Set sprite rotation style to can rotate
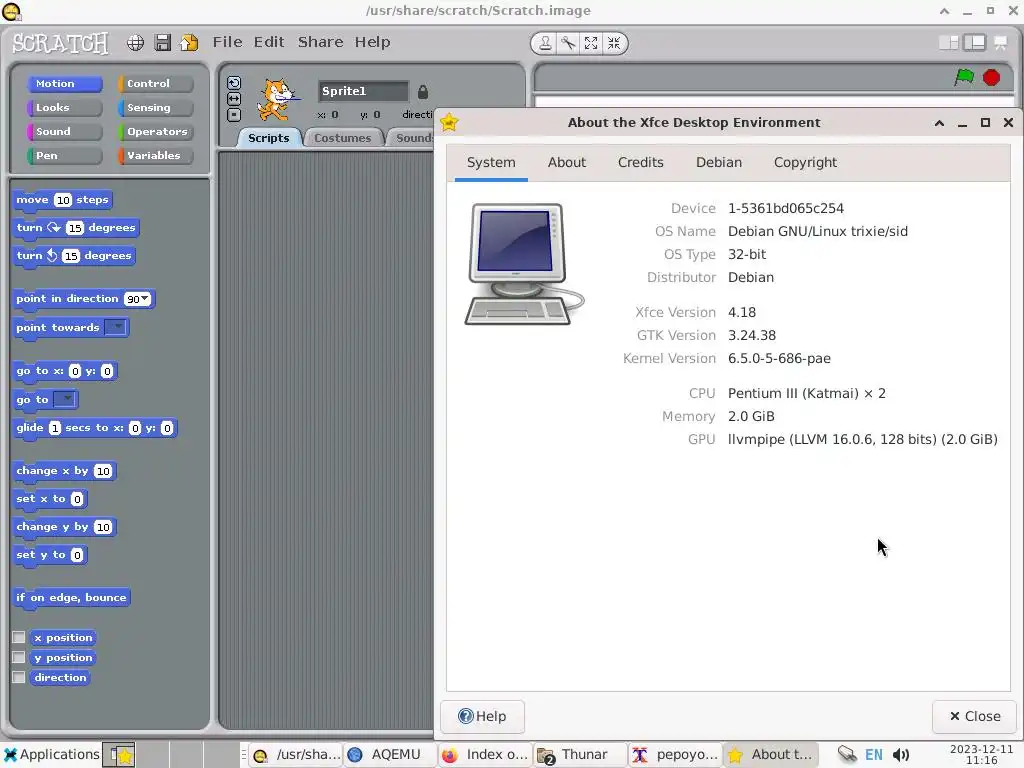Image resolution: width=1024 pixels, height=768 pixels. point(234,83)
